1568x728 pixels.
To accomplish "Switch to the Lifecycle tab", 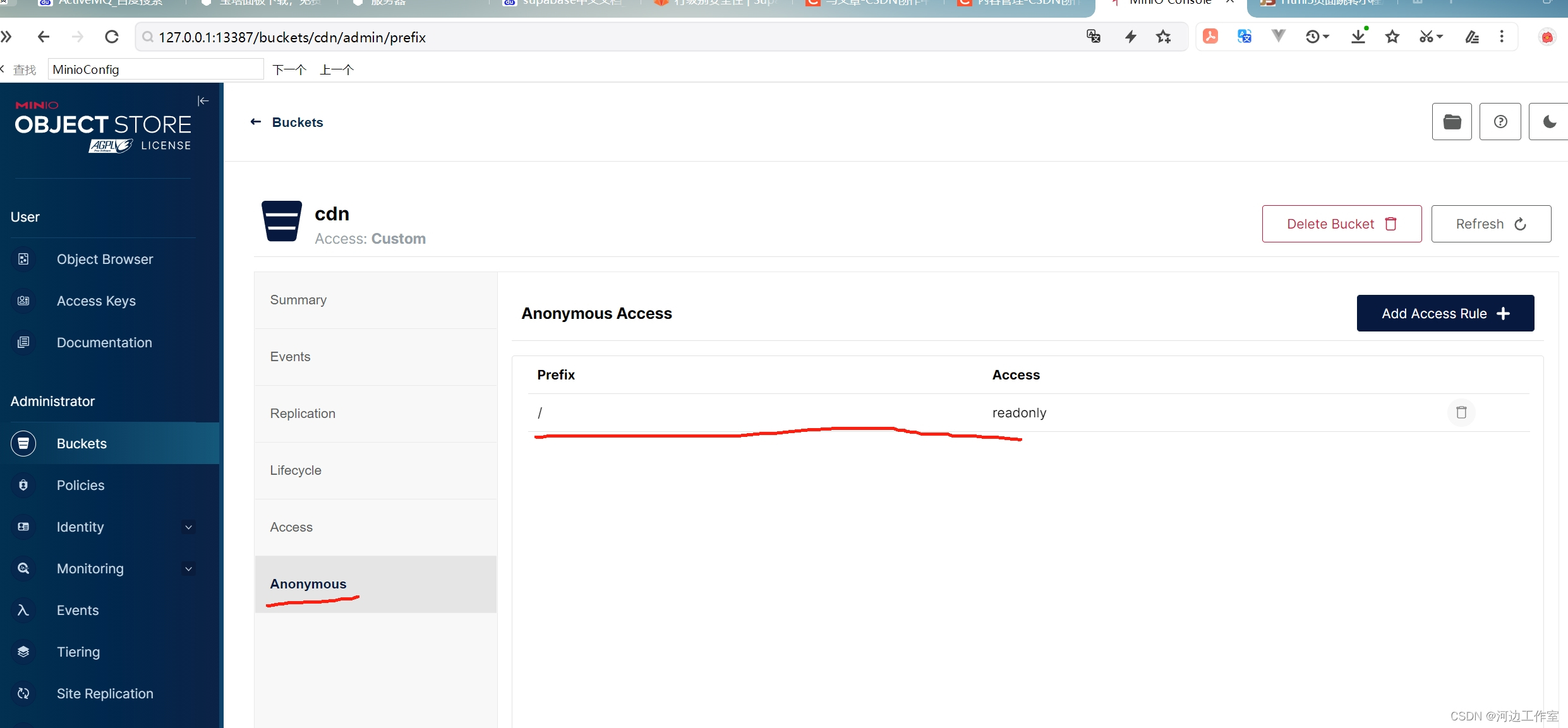I will pos(296,470).
